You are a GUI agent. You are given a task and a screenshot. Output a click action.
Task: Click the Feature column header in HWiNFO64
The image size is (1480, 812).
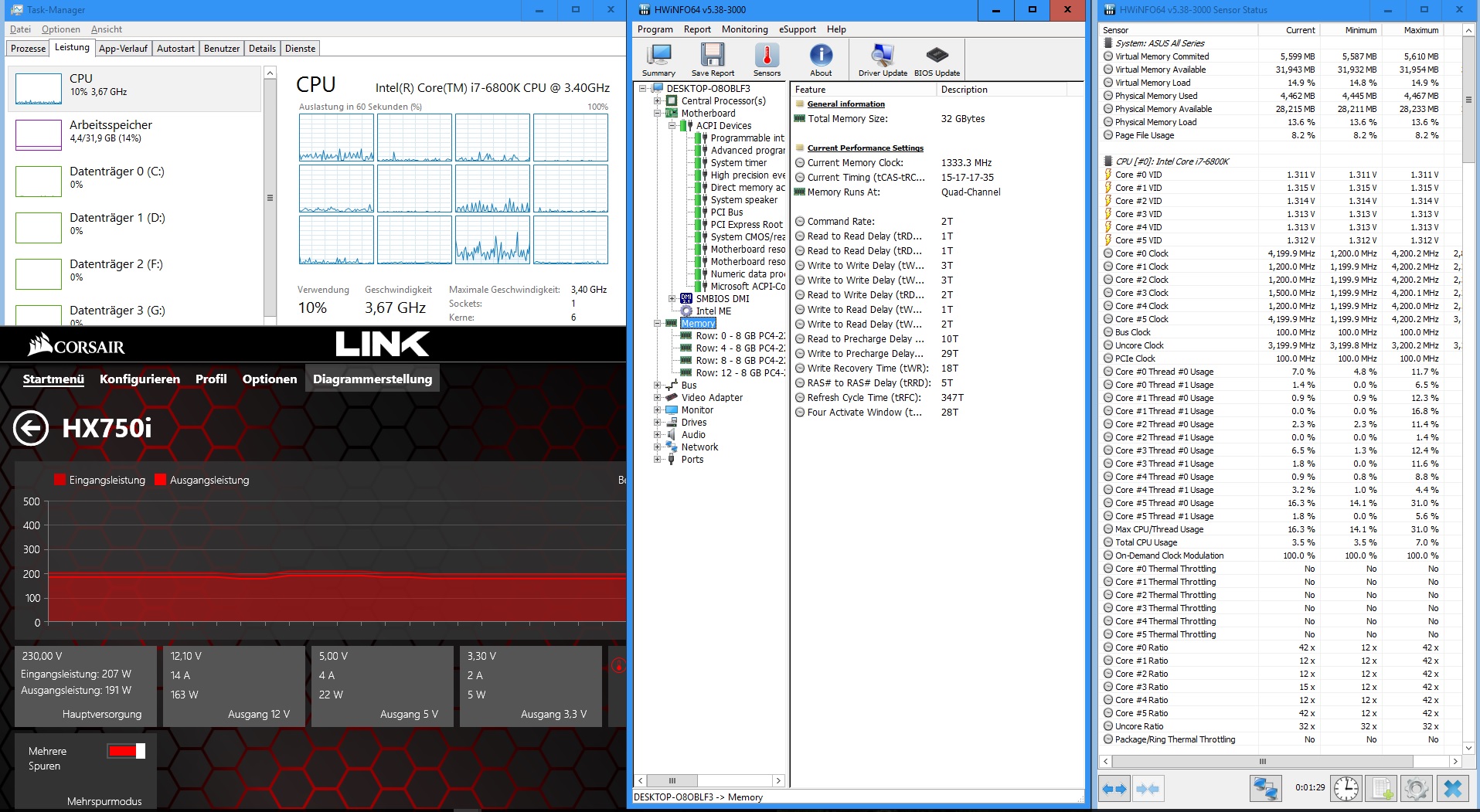click(862, 90)
